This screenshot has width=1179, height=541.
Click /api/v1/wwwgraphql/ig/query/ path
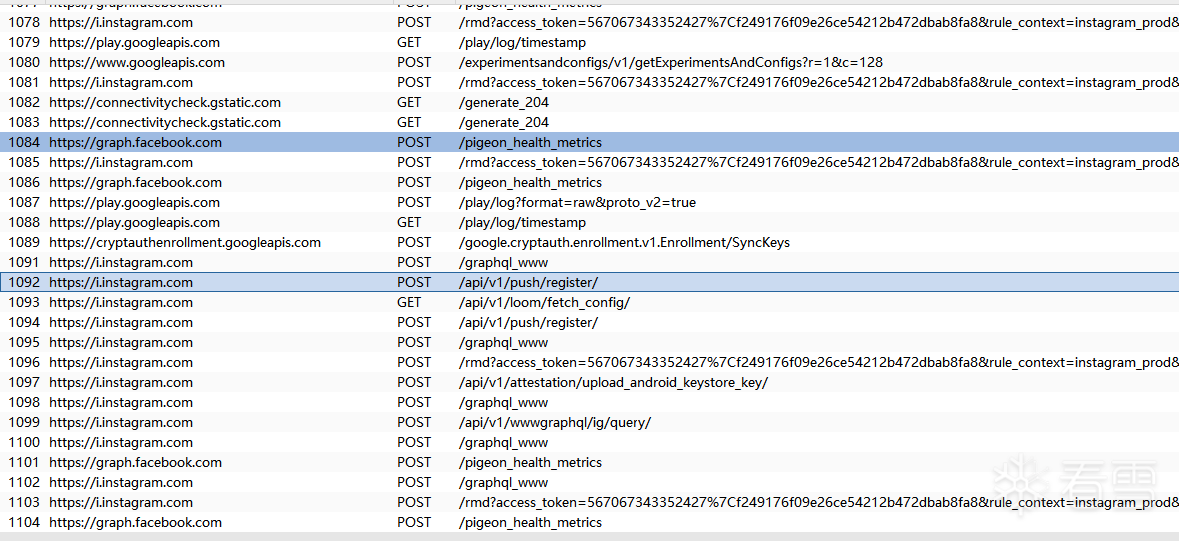554,422
